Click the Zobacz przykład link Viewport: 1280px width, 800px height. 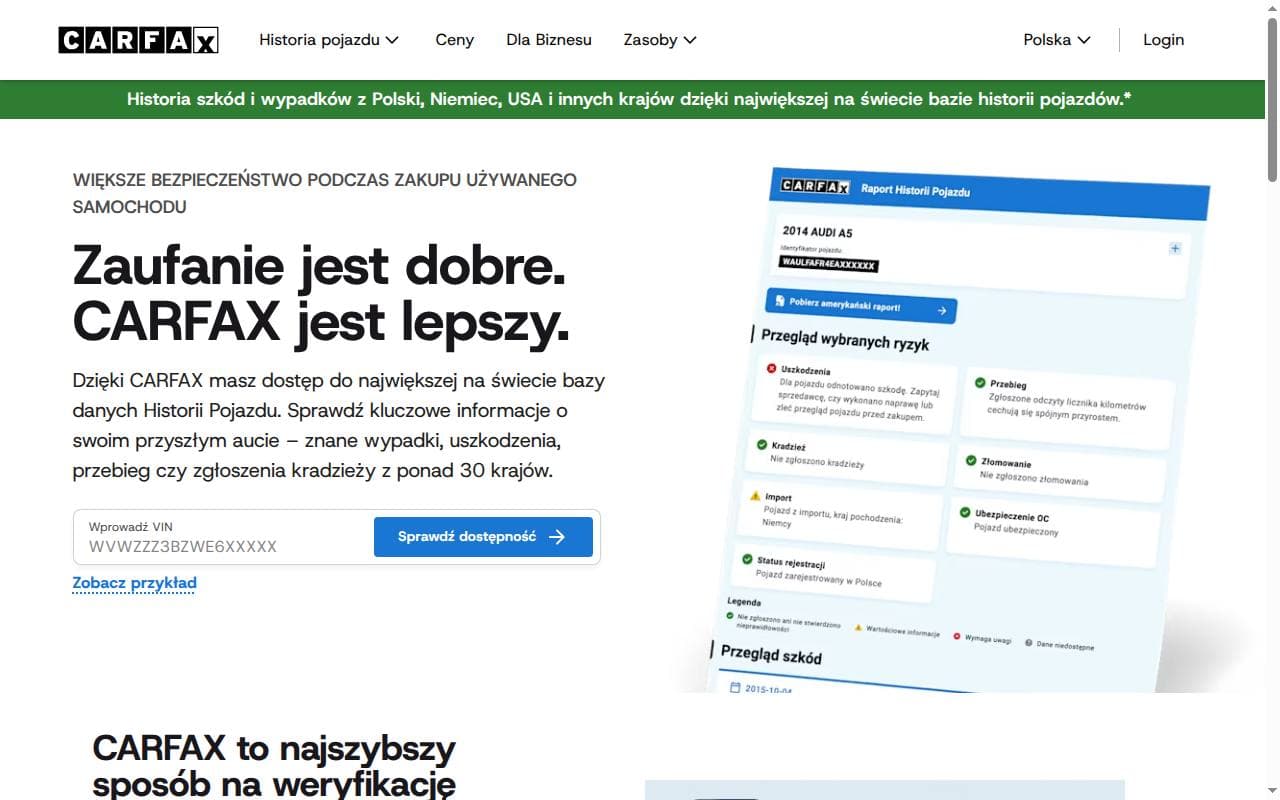pyautogui.click(x=134, y=583)
